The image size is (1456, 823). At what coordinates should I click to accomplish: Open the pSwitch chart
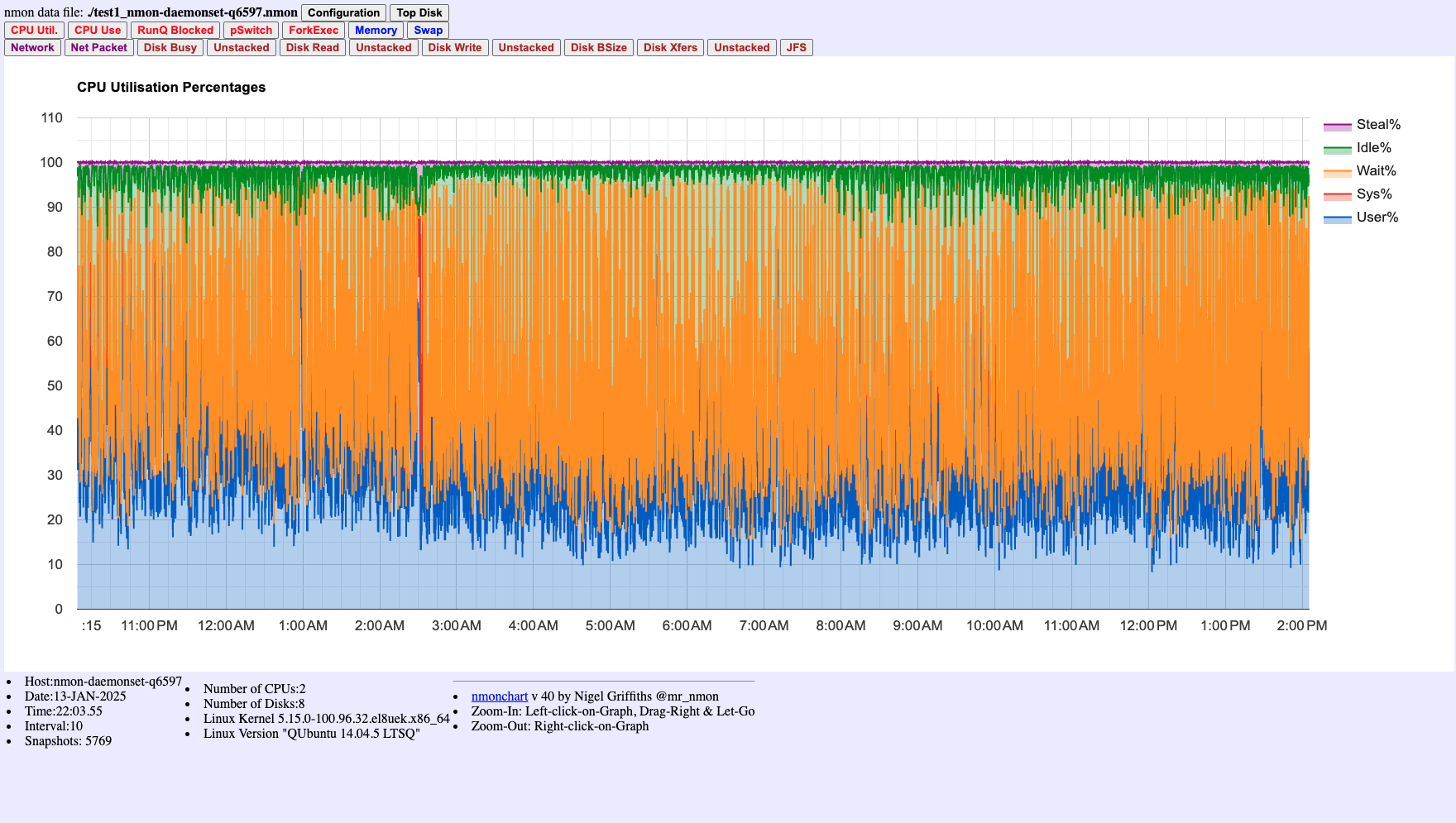pos(251,30)
